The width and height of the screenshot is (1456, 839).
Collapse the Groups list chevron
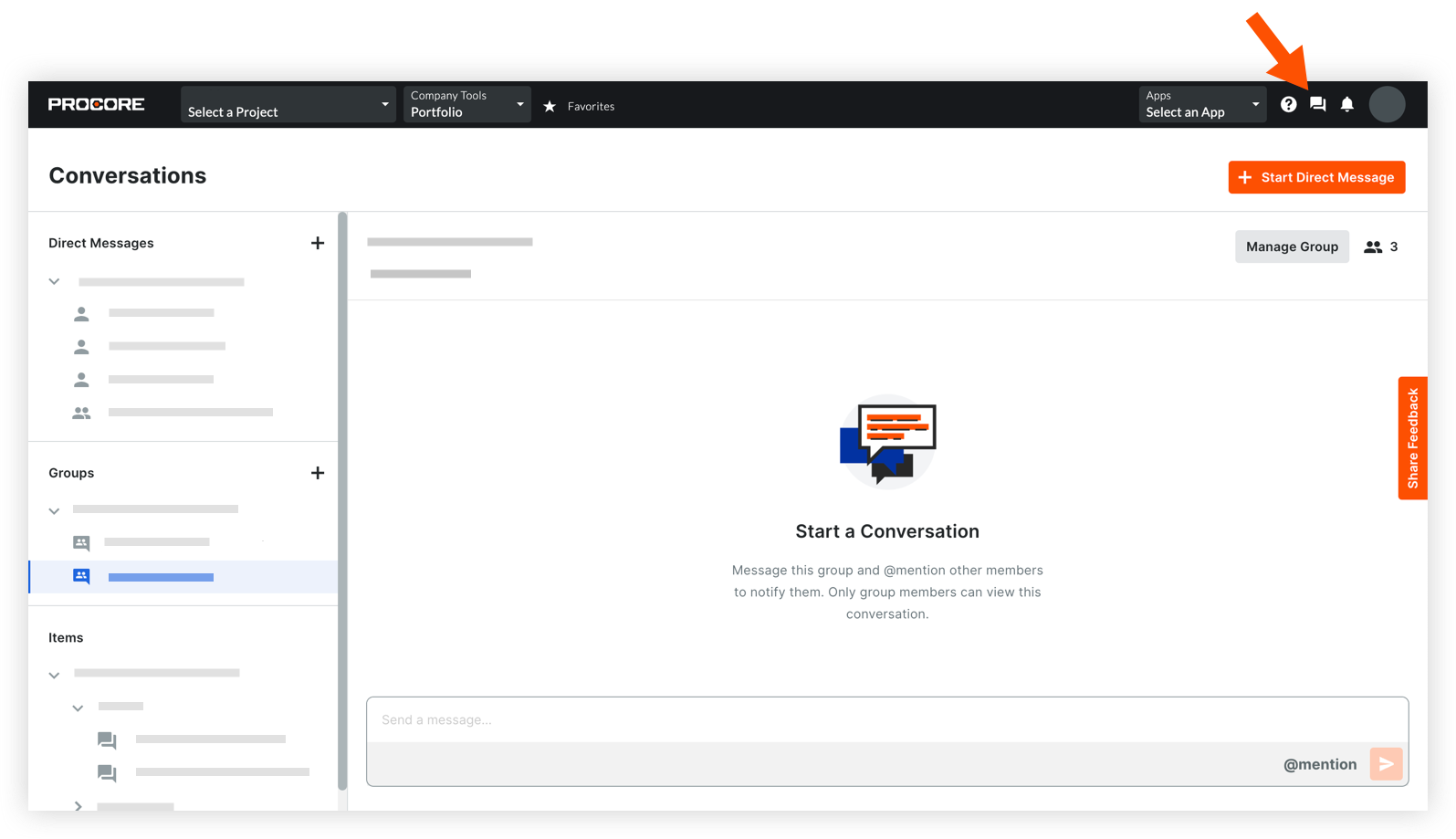[x=55, y=510]
